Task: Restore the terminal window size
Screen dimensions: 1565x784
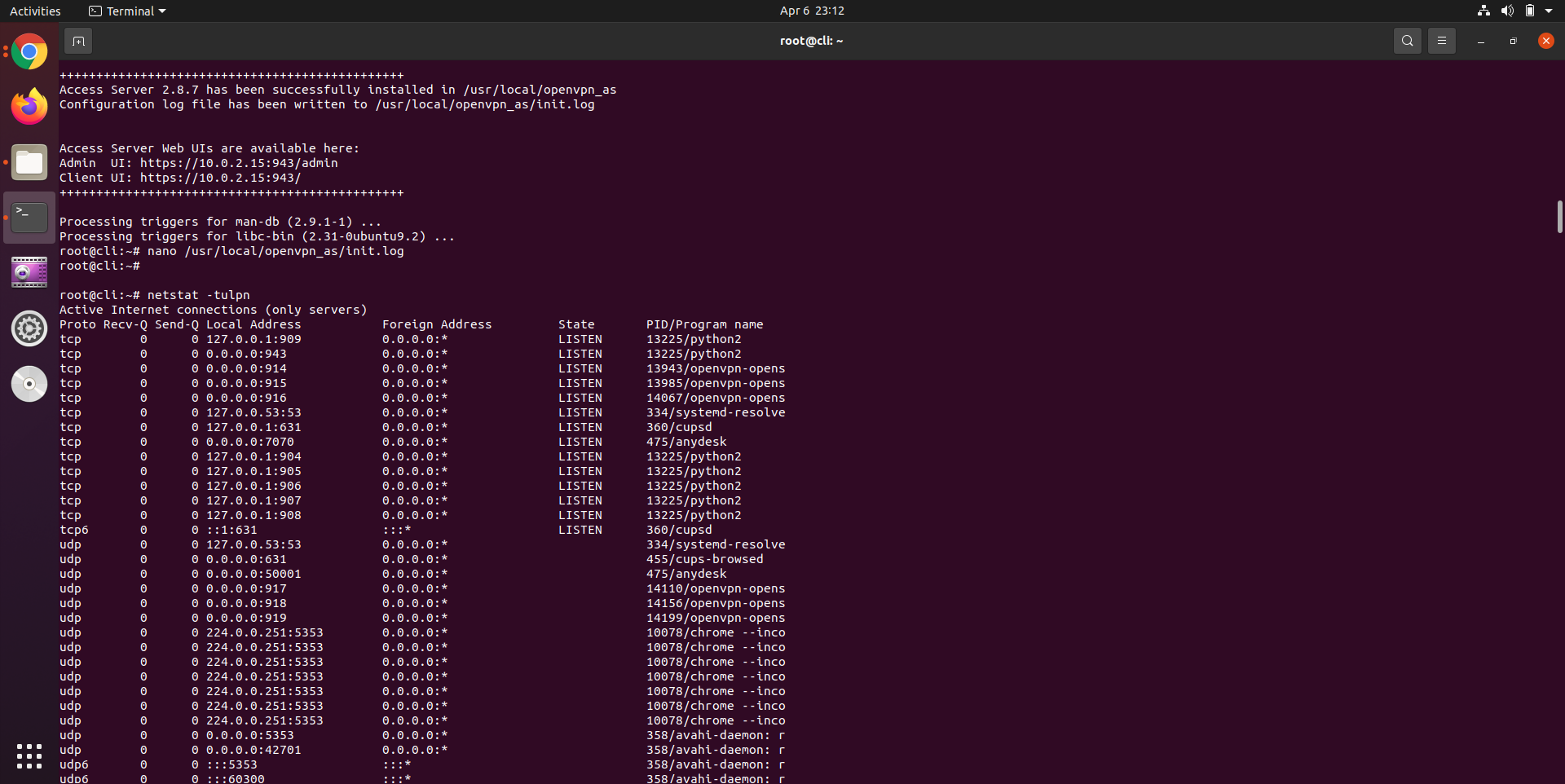Action: click(1513, 41)
